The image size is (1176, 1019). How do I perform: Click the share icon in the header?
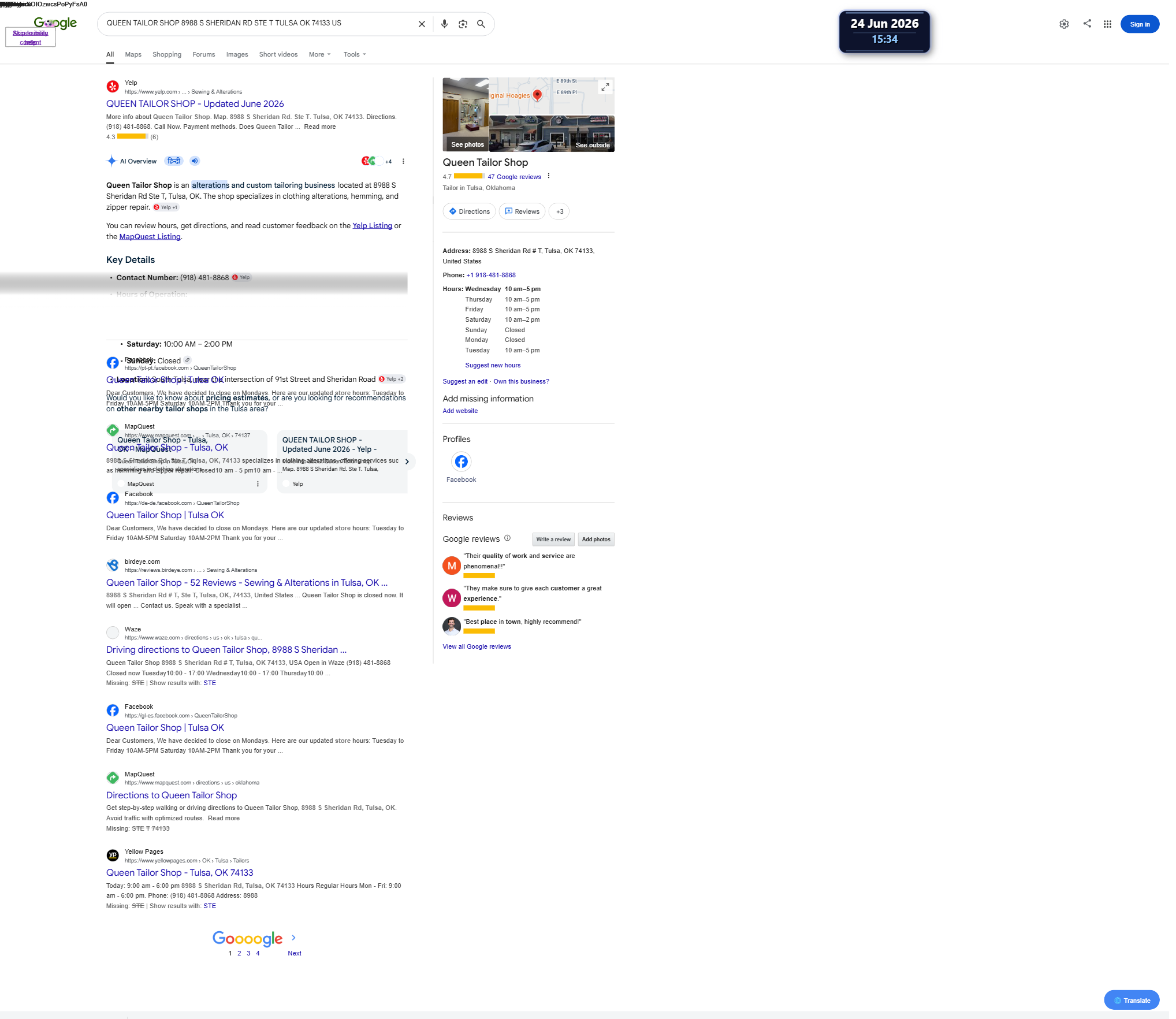(x=1087, y=23)
